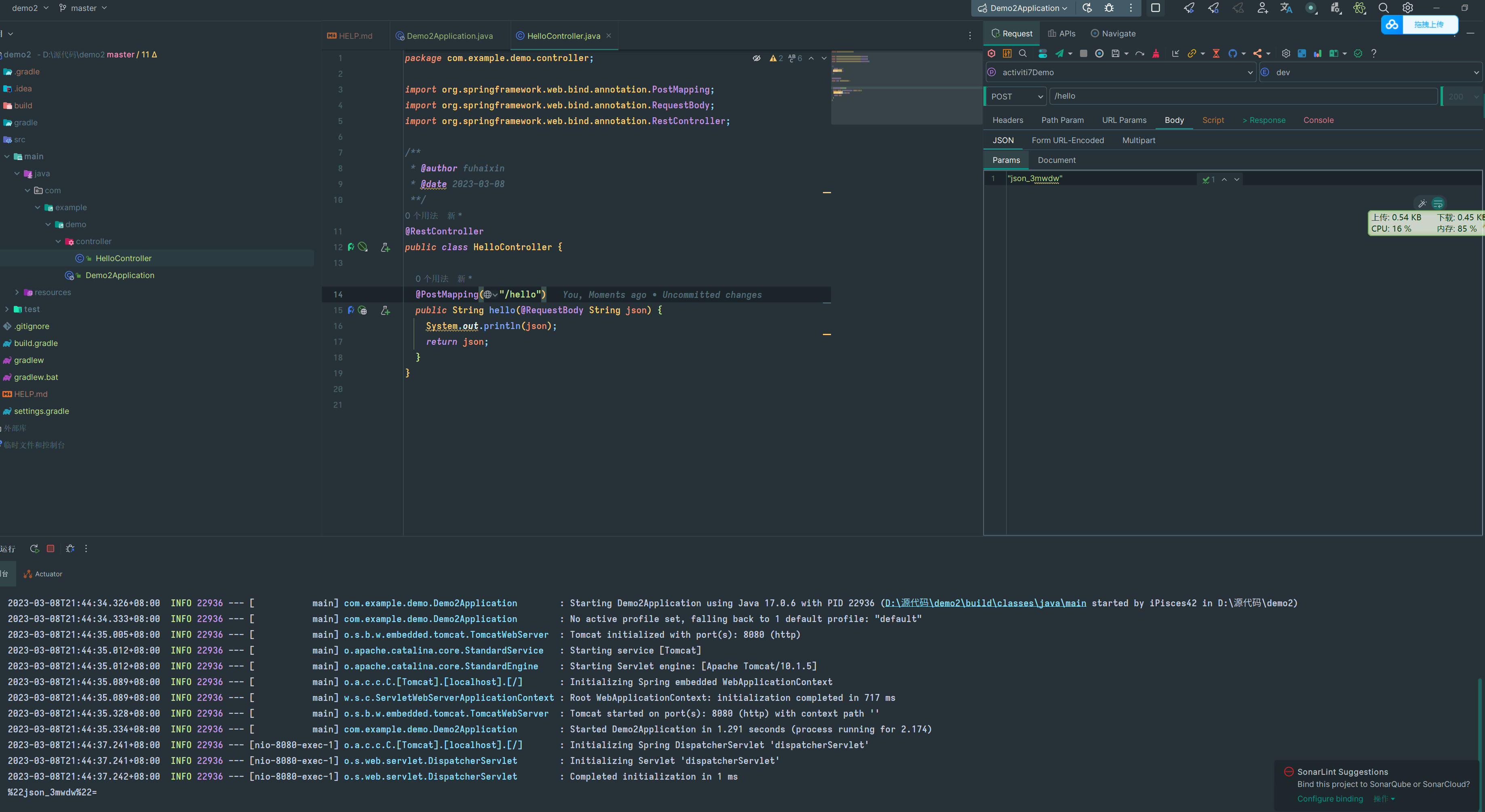The height and width of the screenshot is (812, 1485).
Task: Click the translate icon in top toolbar
Action: pos(1286,8)
